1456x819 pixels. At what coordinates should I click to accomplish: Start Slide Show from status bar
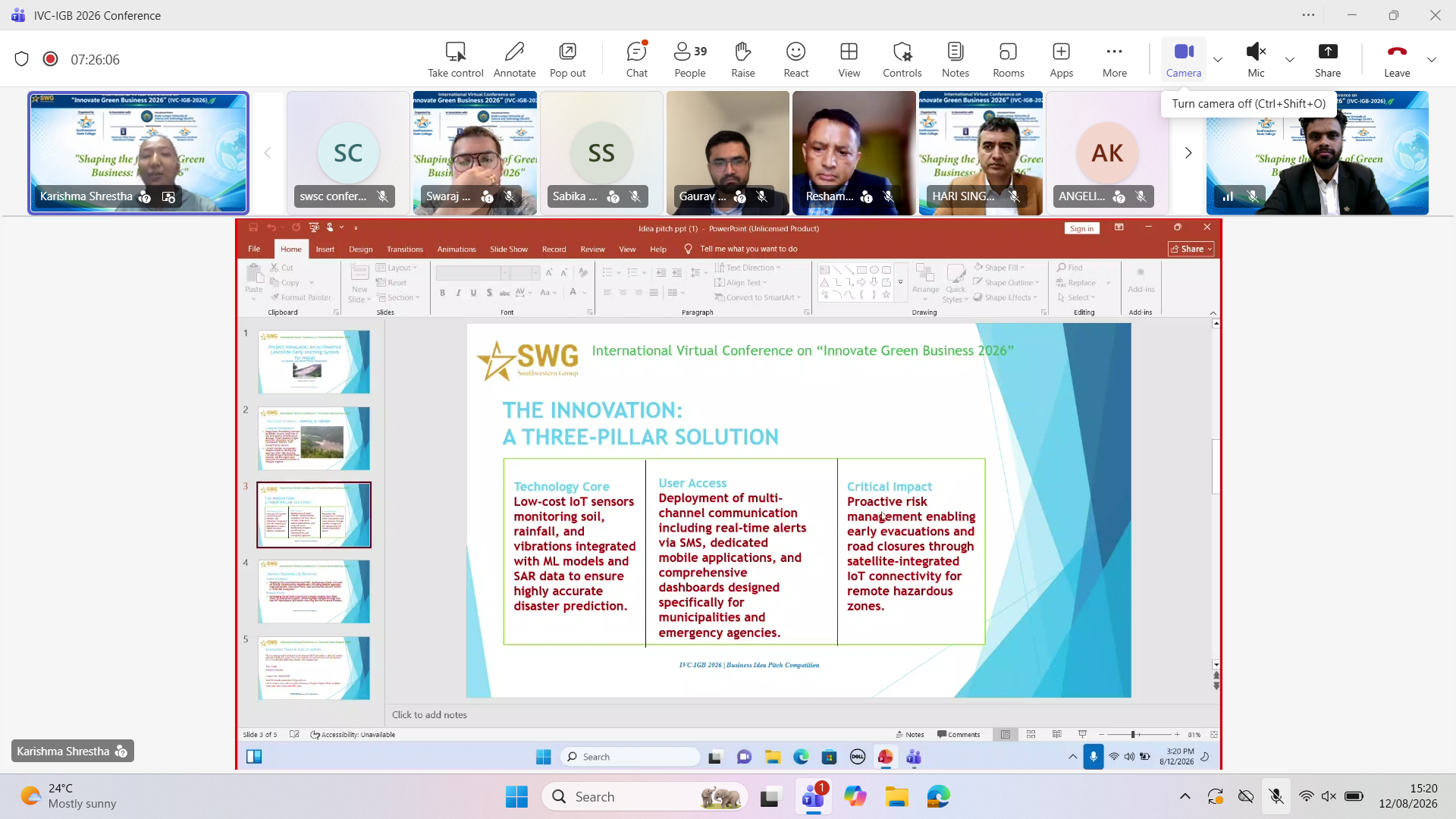click(x=1082, y=734)
